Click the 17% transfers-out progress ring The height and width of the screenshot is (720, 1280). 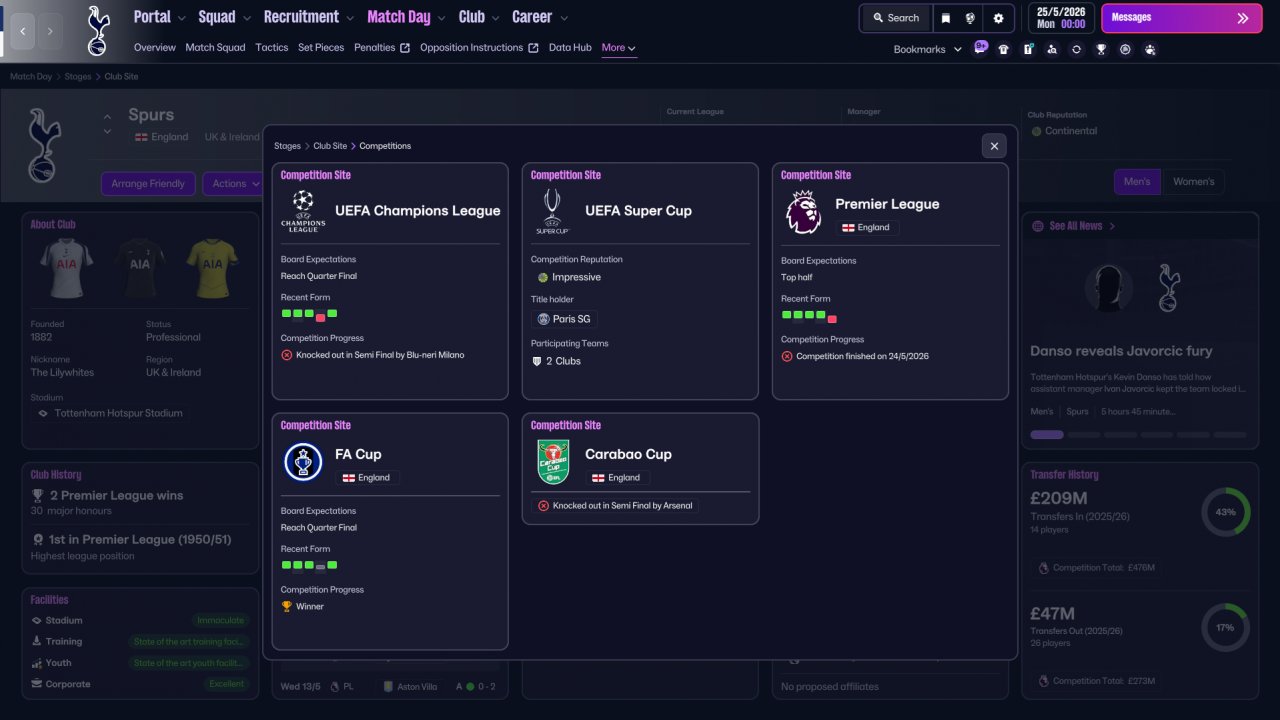tap(1226, 628)
